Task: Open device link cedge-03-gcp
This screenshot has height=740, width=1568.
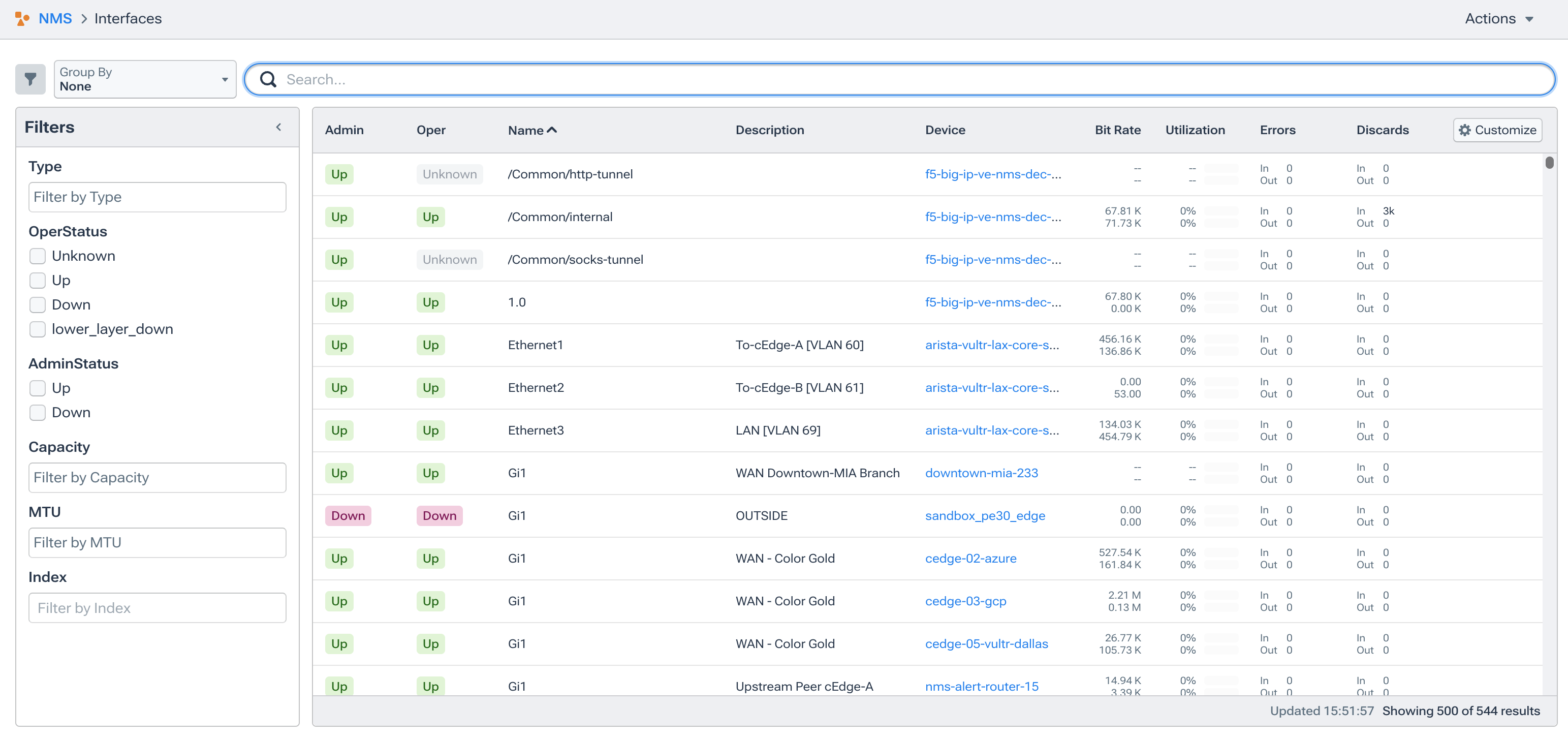Action: point(965,601)
